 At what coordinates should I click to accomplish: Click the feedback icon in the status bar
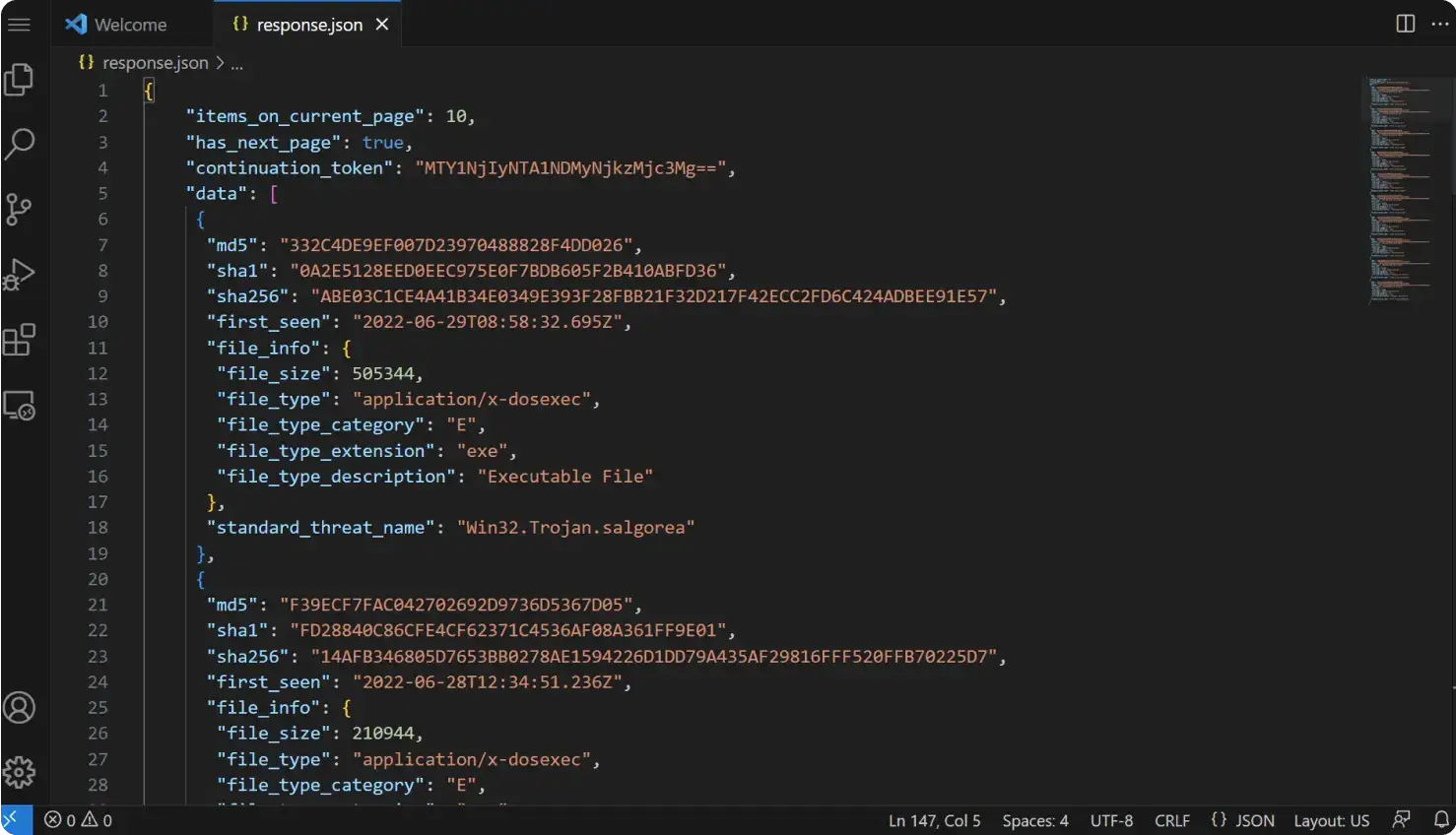pyautogui.click(x=1401, y=820)
